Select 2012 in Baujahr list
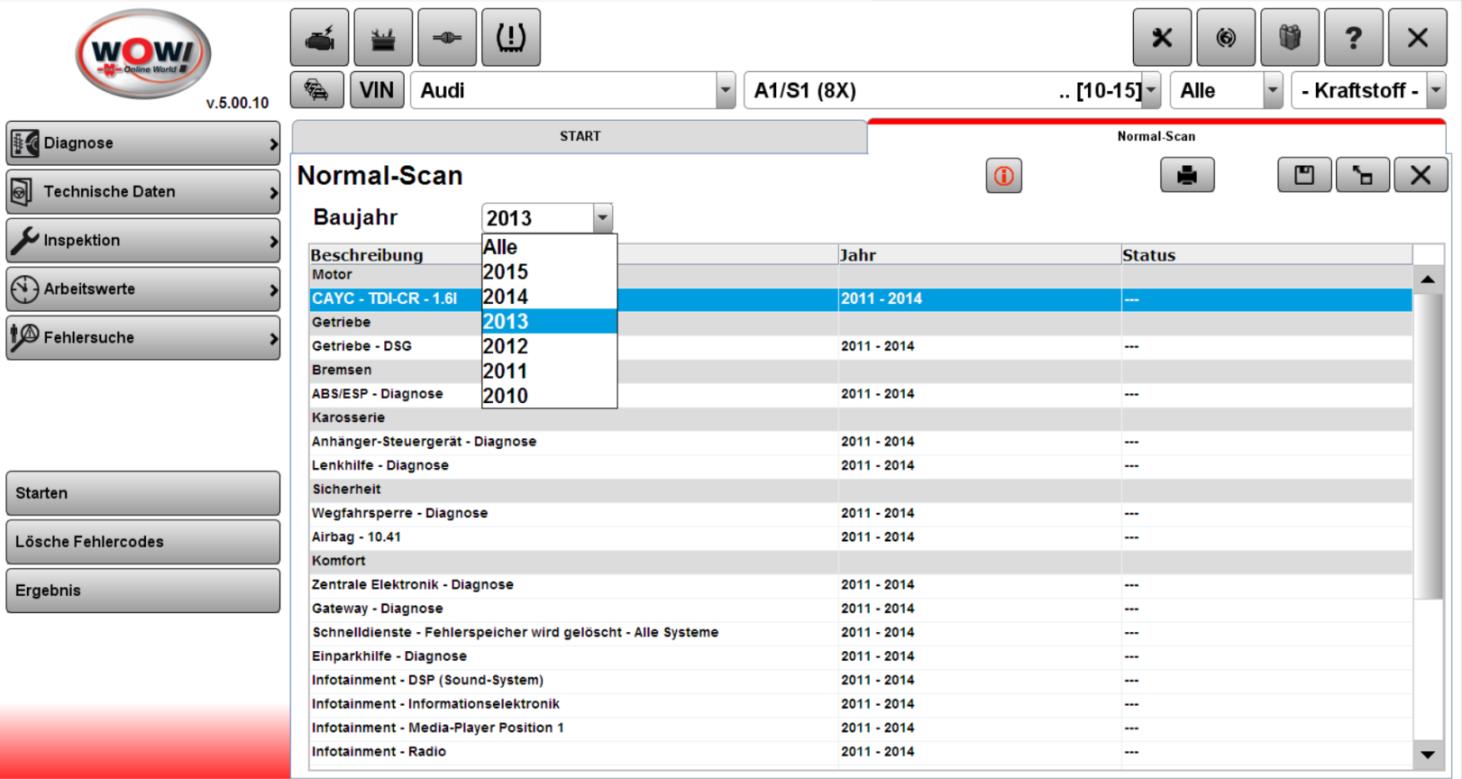The image size is (1462, 779). 549,346
